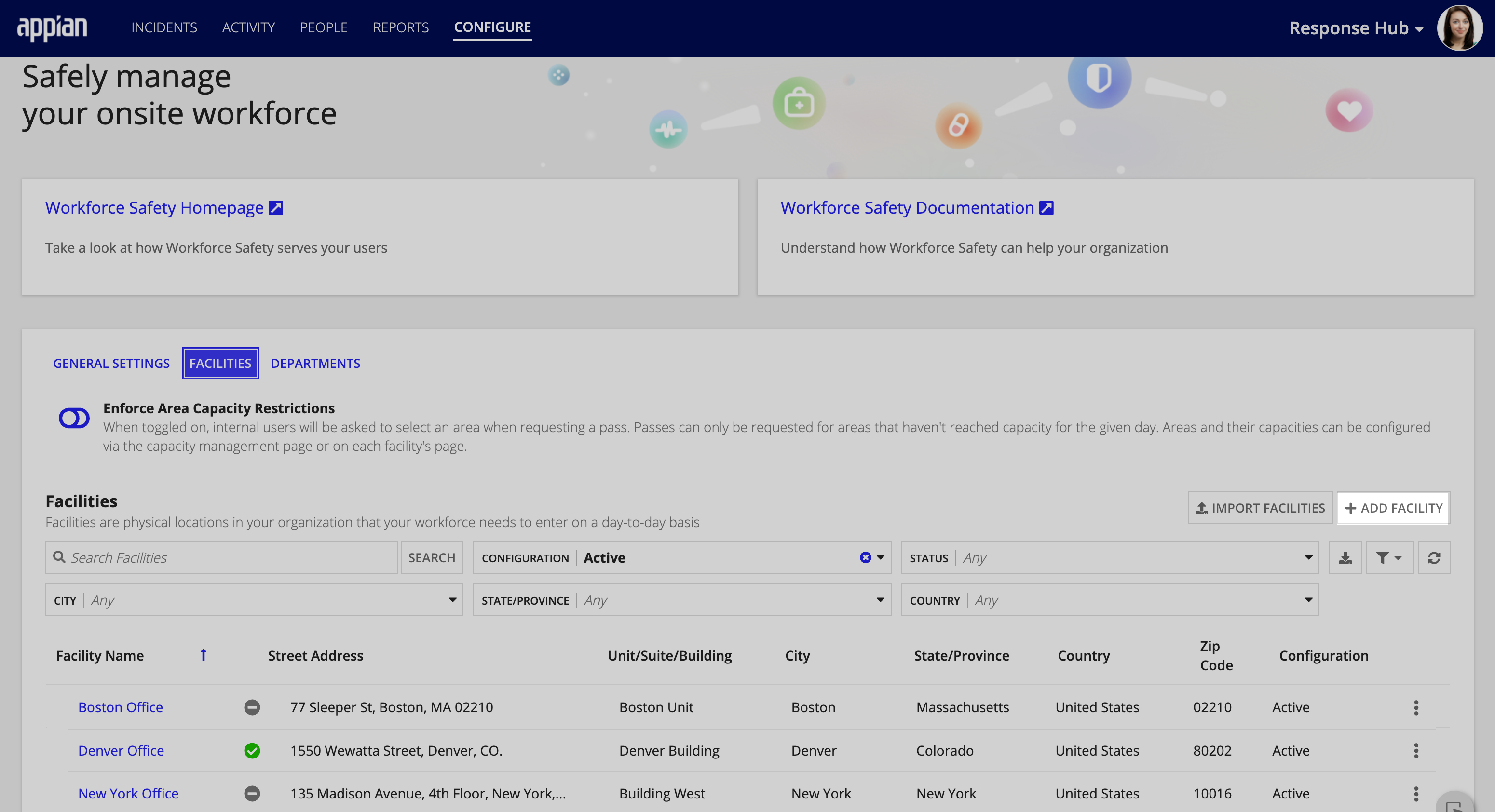Click the refresh icon in facilities toolbar
The image size is (1495, 812).
tap(1433, 557)
